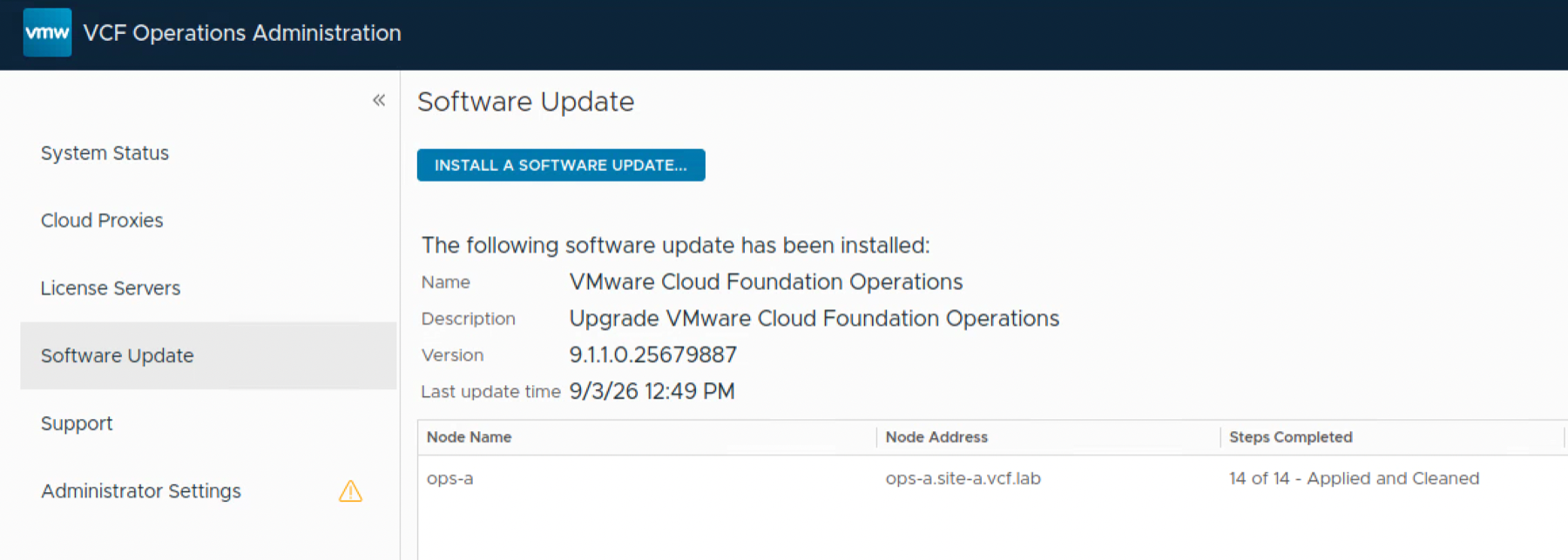Click the vmw logo icon

click(47, 32)
